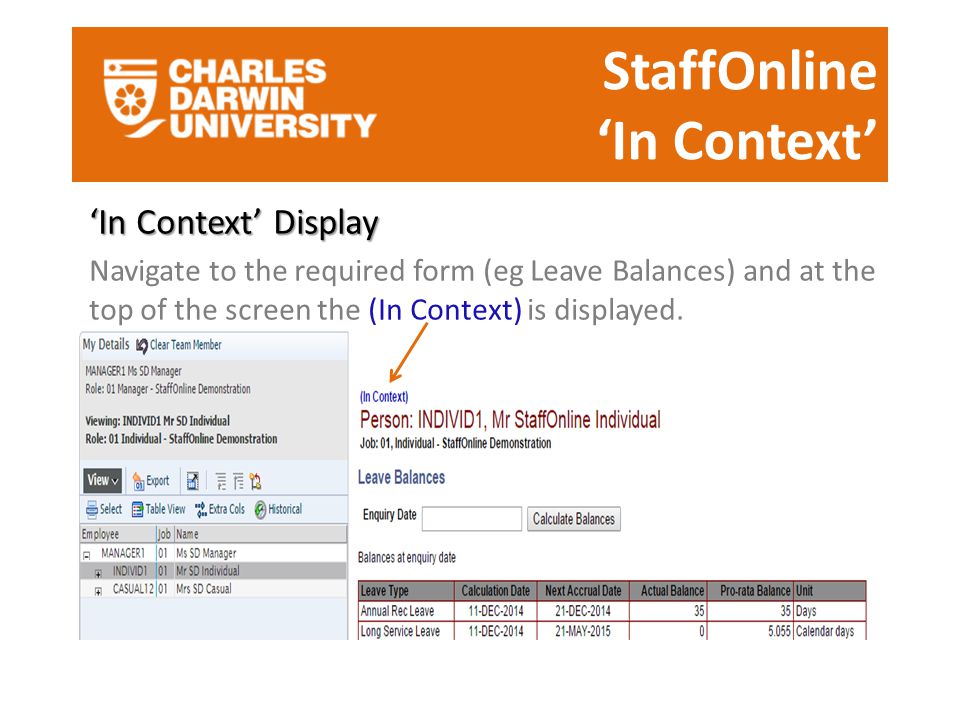Click the Clear Team Member undo icon
Screen dimensions: 960x720
(141, 346)
